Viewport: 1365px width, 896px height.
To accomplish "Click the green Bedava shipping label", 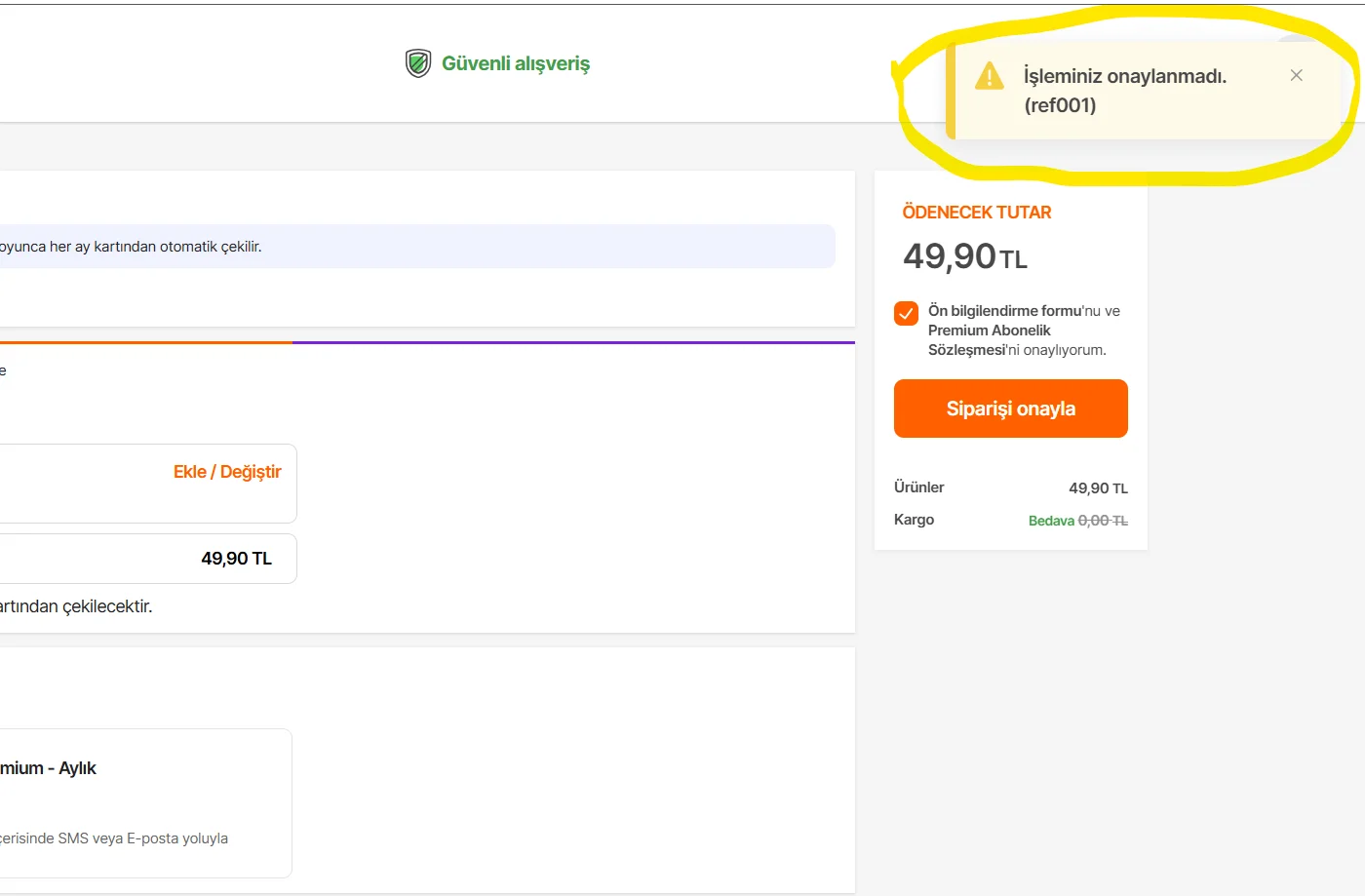I will point(1051,521).
